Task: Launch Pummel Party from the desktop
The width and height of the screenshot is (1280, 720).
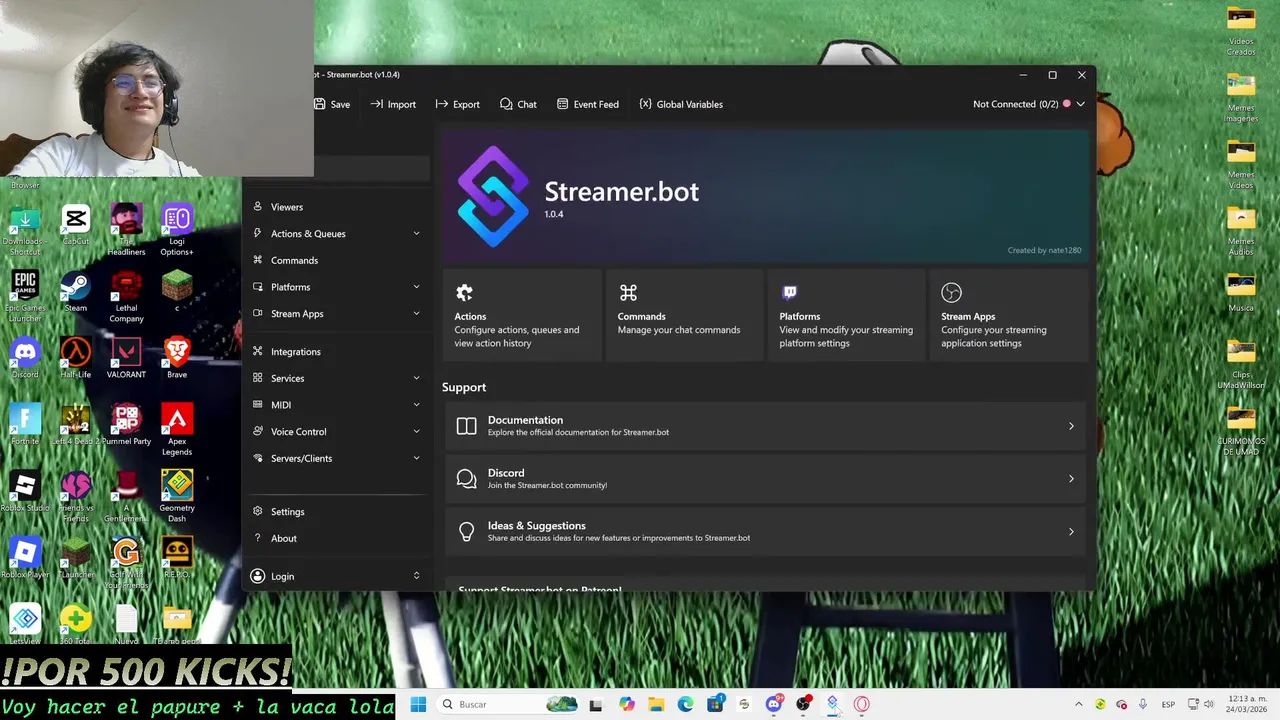Action: pos(126,425)
